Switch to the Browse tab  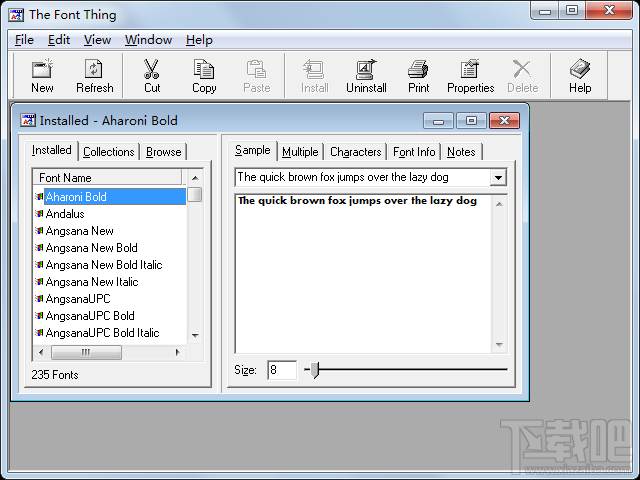pyautogui.click(x=163, y=152)
